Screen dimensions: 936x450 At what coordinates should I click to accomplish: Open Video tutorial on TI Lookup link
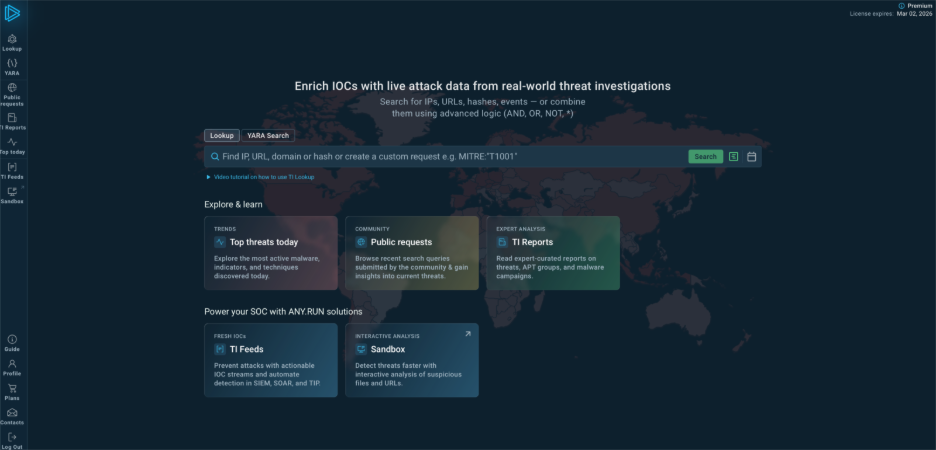pos(264,177)
